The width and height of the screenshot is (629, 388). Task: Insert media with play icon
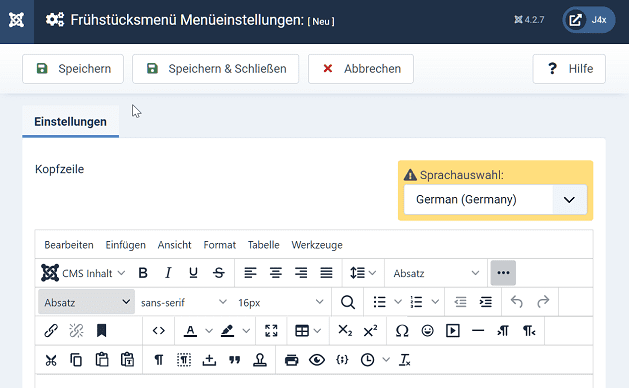click(452, 331)
